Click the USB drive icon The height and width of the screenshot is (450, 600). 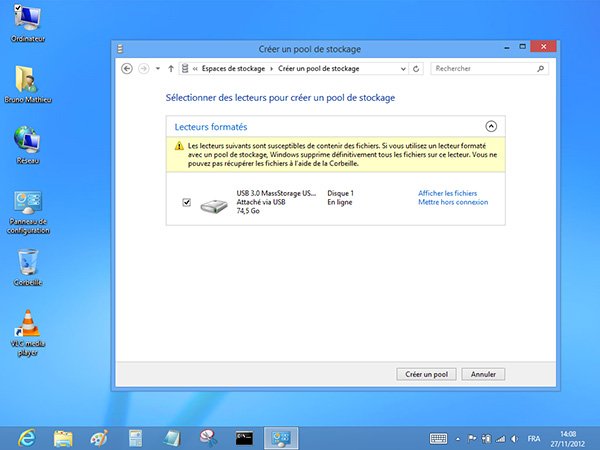[214, 206]
